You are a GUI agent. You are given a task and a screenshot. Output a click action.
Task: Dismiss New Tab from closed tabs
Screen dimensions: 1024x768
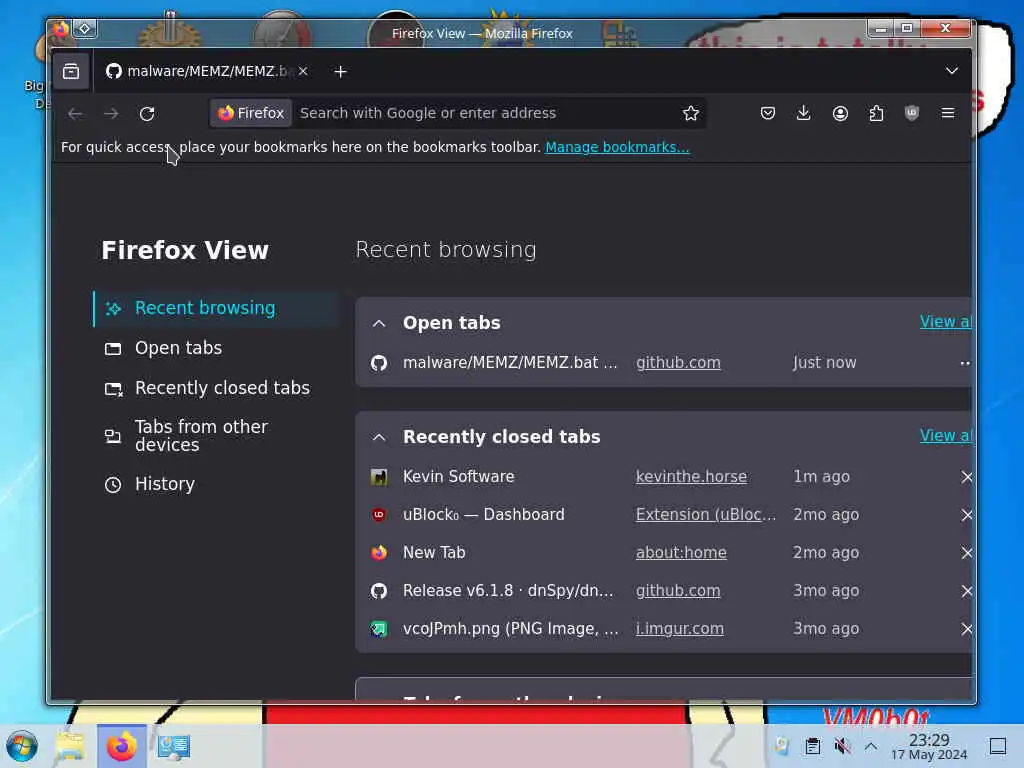[x=966, y=553]
